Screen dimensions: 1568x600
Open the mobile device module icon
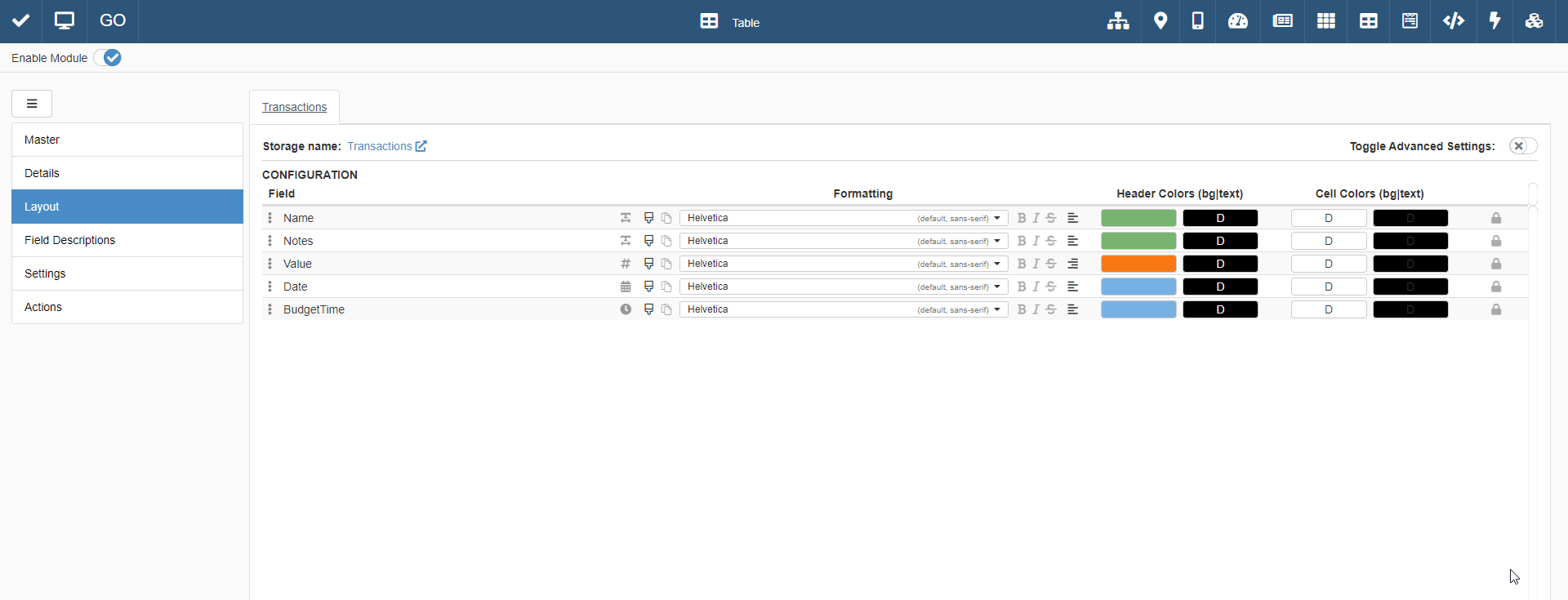[1198, 21]
